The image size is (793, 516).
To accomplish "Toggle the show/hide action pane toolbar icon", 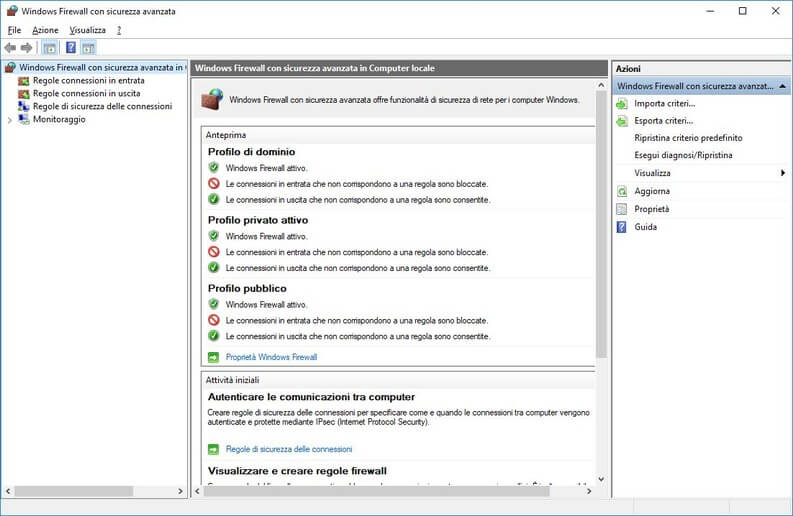I will click(89, 48).
